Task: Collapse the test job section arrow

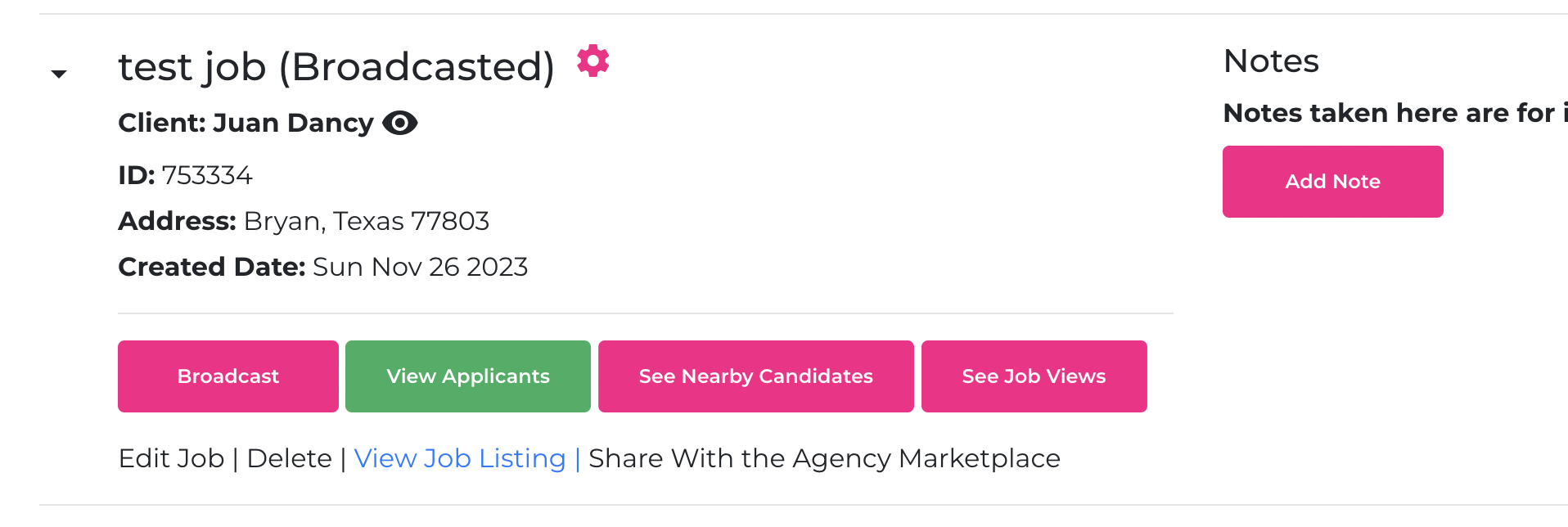Action: point(59,74)
